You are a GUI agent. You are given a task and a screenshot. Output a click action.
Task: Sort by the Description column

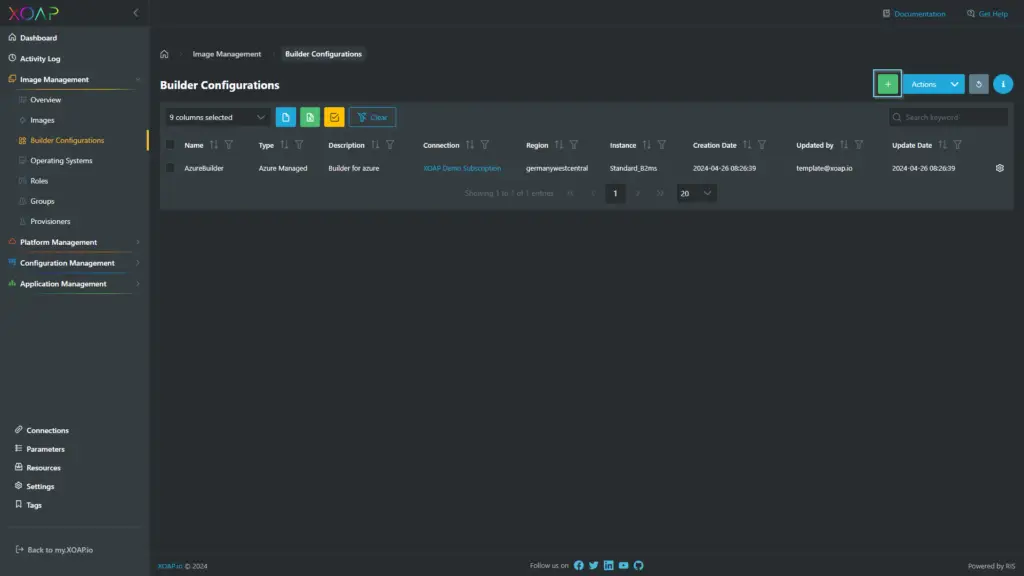[x=375, y=145]
